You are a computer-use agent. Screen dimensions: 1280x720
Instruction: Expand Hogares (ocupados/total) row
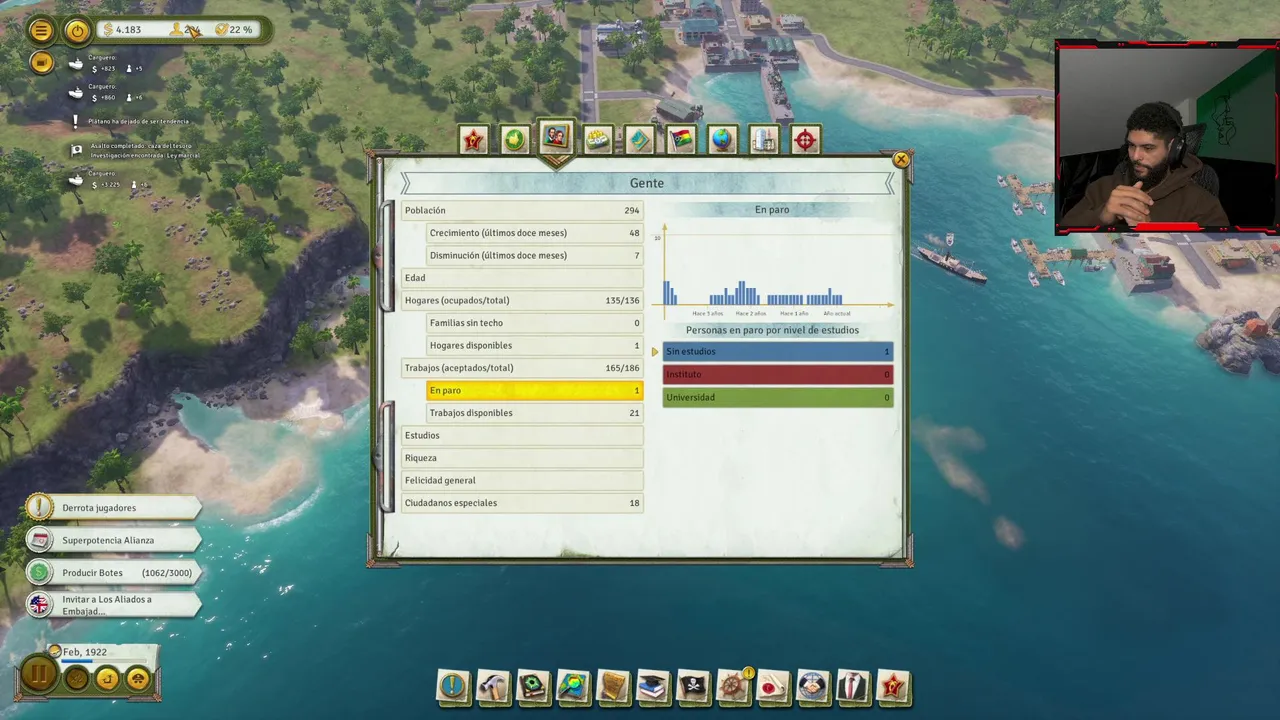click(522, 300)
